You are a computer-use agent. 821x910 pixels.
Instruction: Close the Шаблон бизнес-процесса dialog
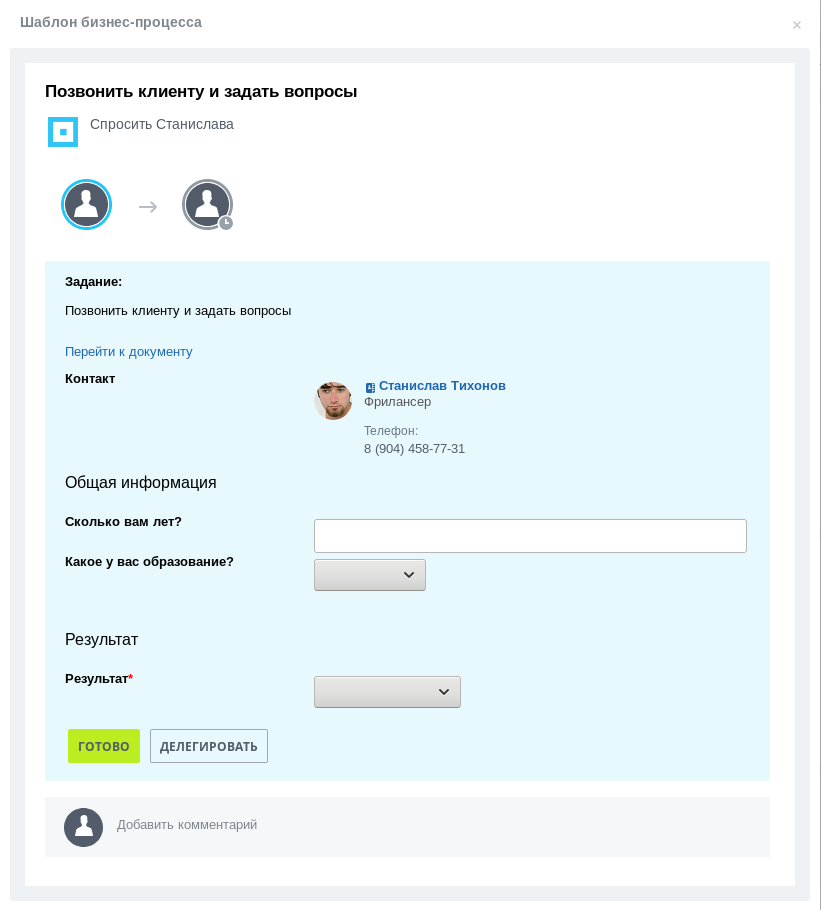tap(797, 25)
